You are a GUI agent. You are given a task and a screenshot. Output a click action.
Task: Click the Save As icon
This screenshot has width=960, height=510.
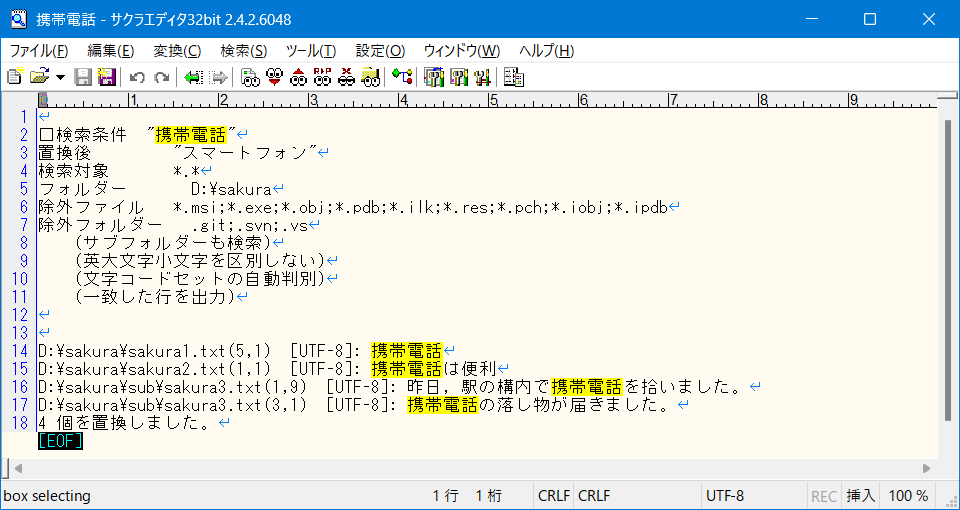(106, 77)
